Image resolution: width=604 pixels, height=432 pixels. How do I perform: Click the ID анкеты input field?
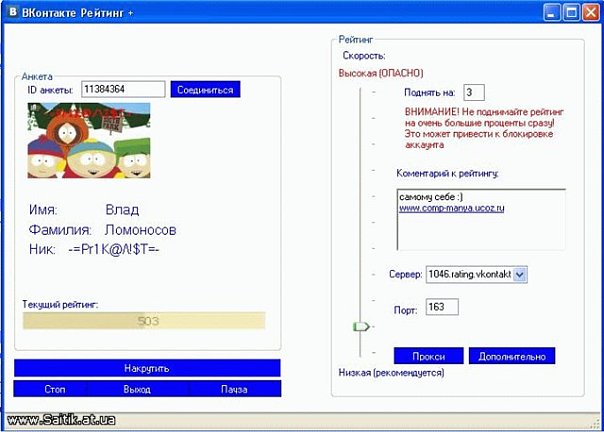[122, 90]
